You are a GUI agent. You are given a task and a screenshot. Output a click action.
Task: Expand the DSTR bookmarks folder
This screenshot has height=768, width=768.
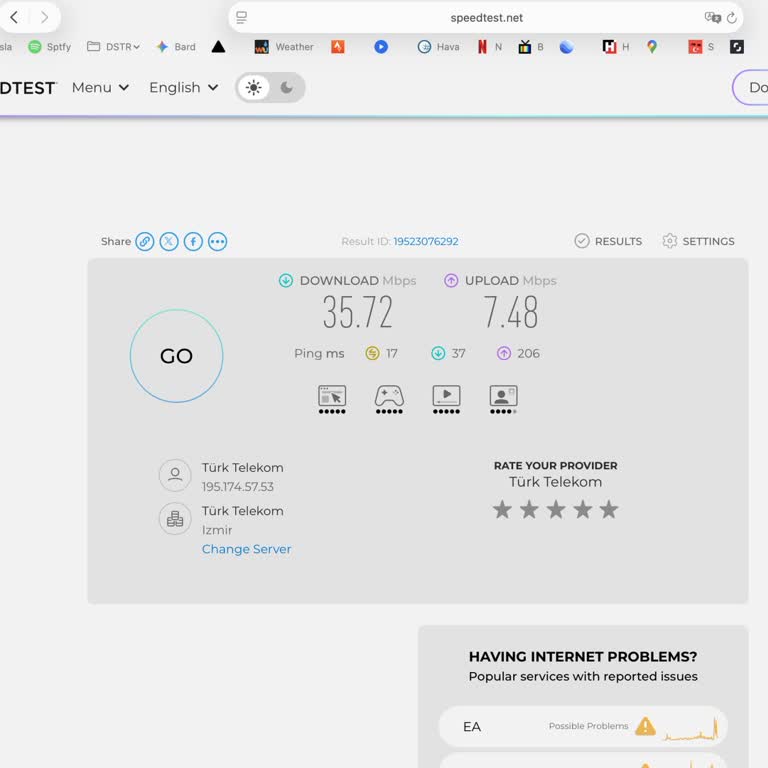click(113, 47)
